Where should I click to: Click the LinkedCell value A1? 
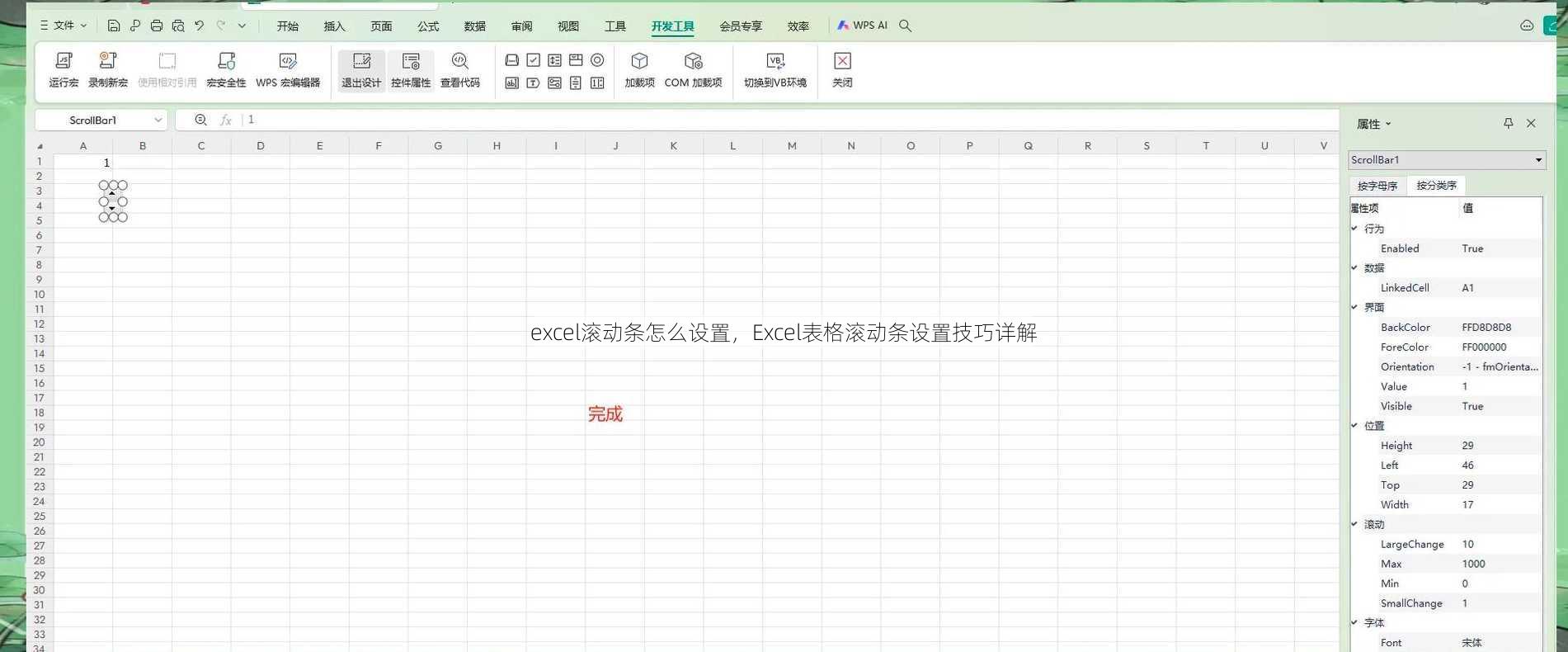click(1468, 287)
